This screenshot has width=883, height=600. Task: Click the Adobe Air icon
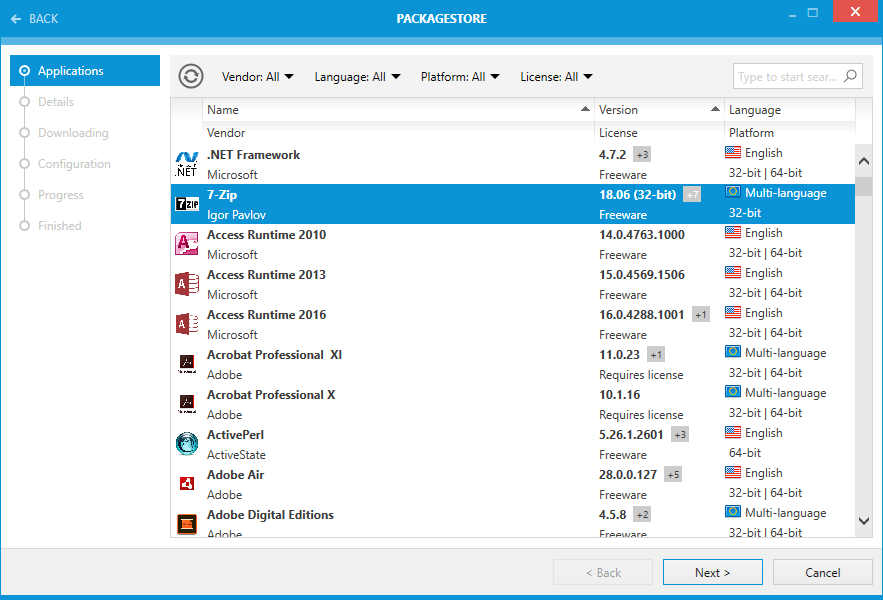(187, 484)
